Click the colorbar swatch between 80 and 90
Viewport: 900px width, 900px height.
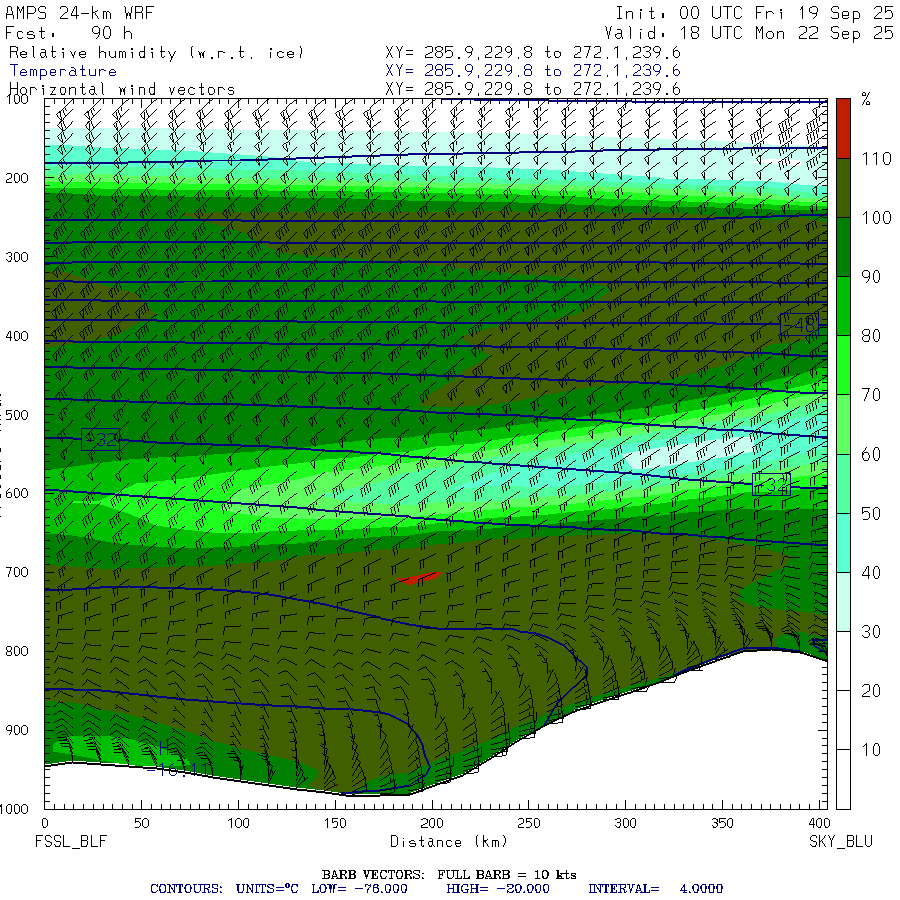tap(843, 306)
